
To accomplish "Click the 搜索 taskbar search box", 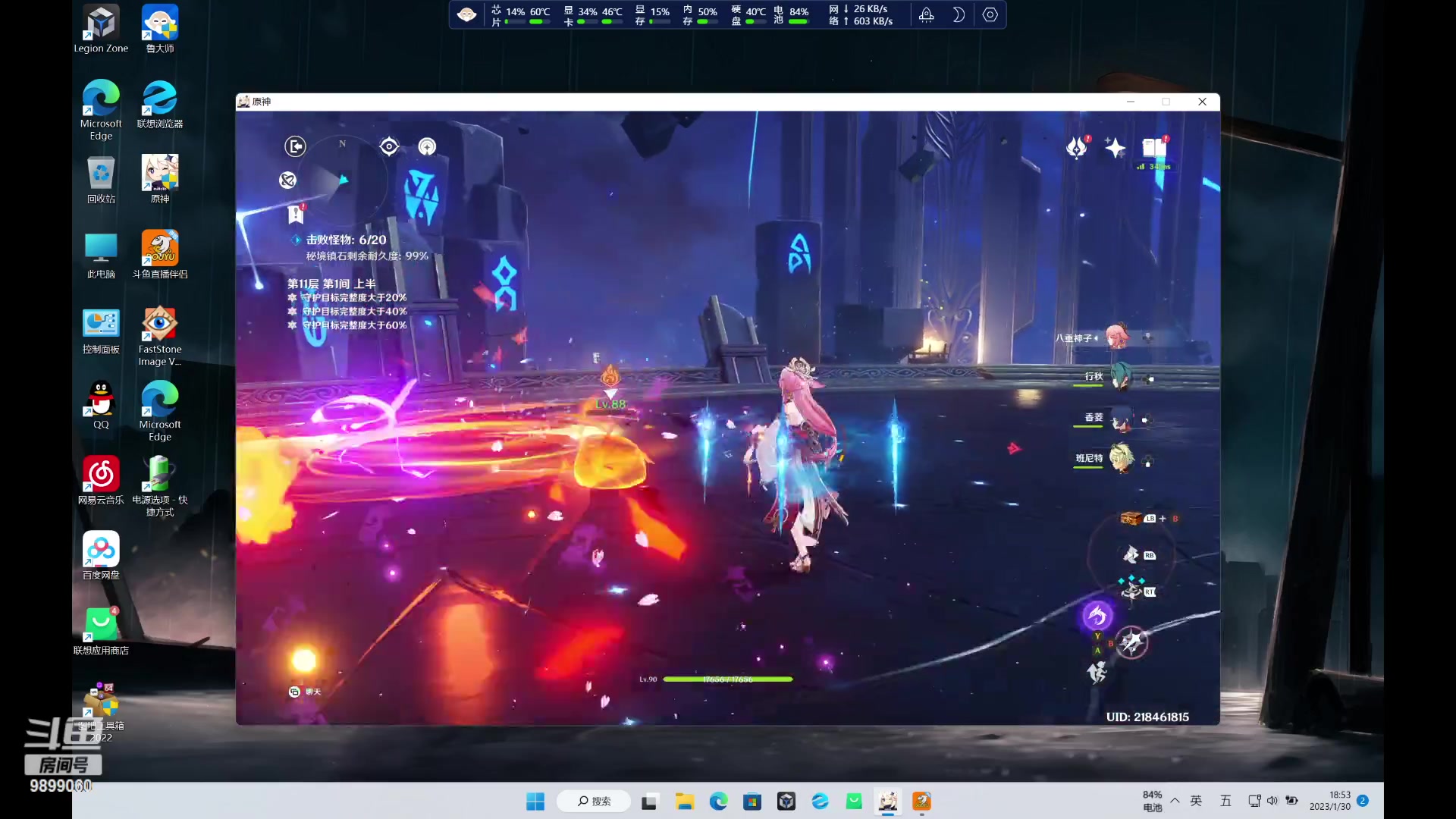I will click(594, 802).
